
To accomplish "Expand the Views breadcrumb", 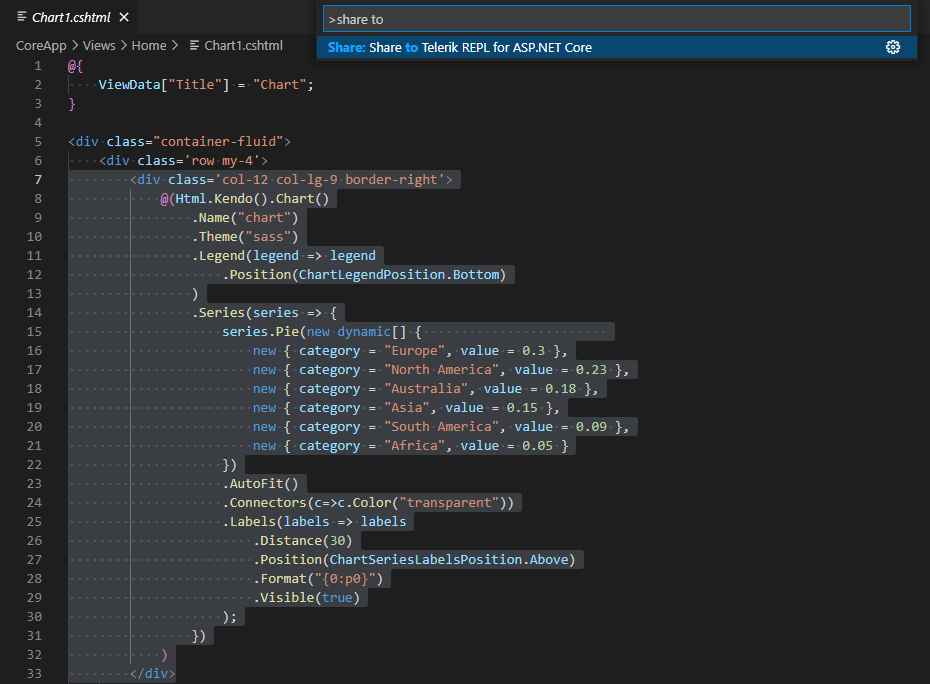I will coord(98,45).
